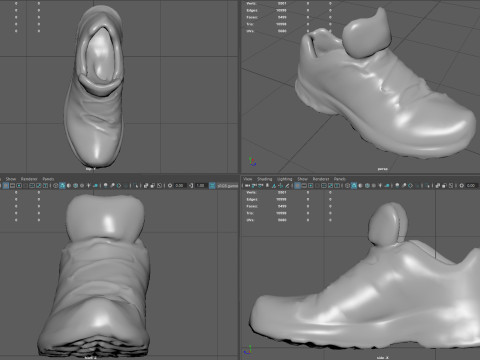The width and height of the screenshot is (480, 360).
Task: Click Select Camera icon in side view toolbar
Action: 247,185
